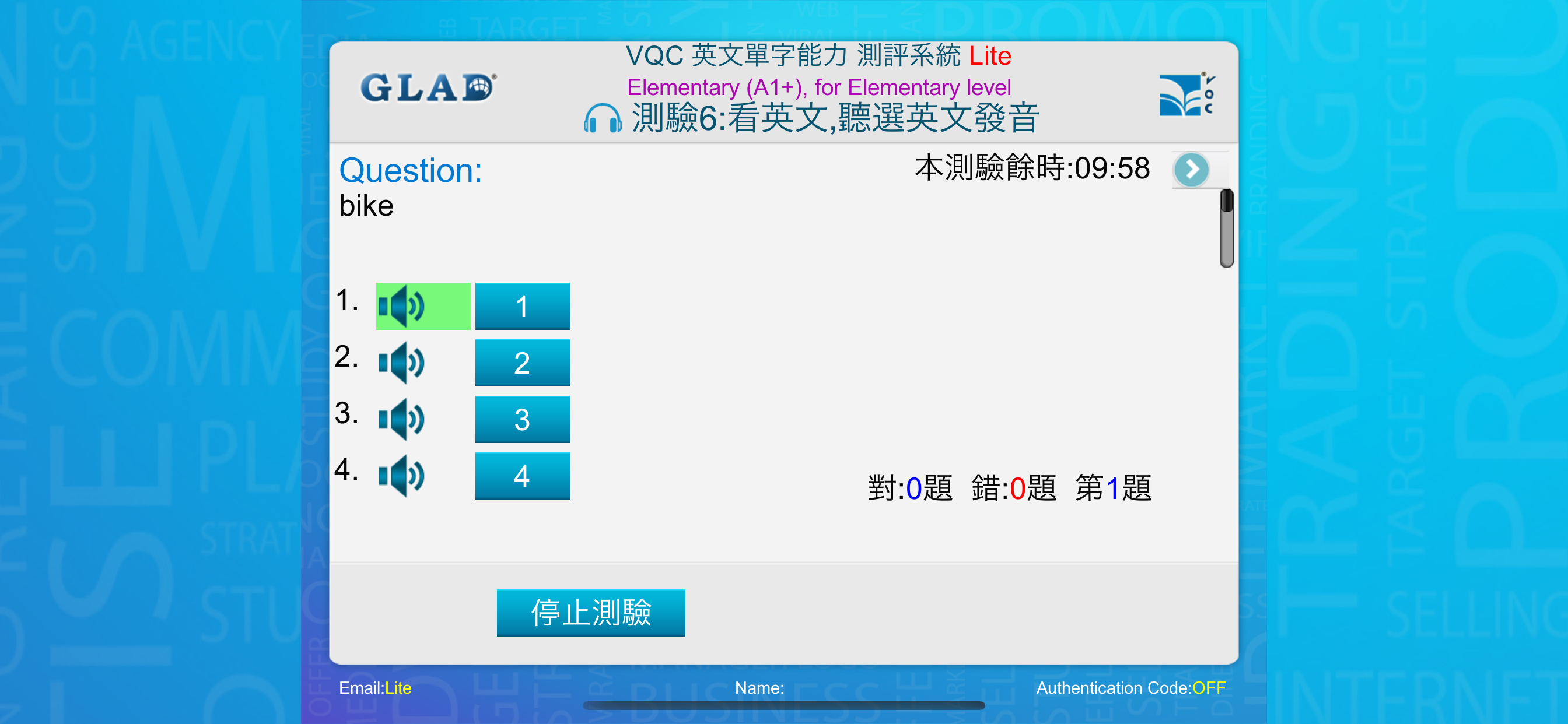Screen dimensions: 1568x724
Task: Click Authentication Code:OFF status text
Action: click(1131, 688)
